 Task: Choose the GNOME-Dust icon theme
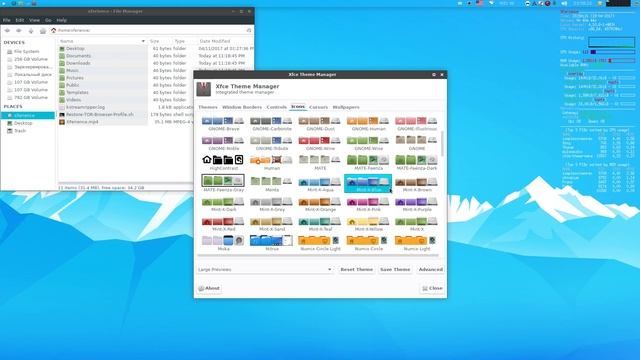click(320, 124)
